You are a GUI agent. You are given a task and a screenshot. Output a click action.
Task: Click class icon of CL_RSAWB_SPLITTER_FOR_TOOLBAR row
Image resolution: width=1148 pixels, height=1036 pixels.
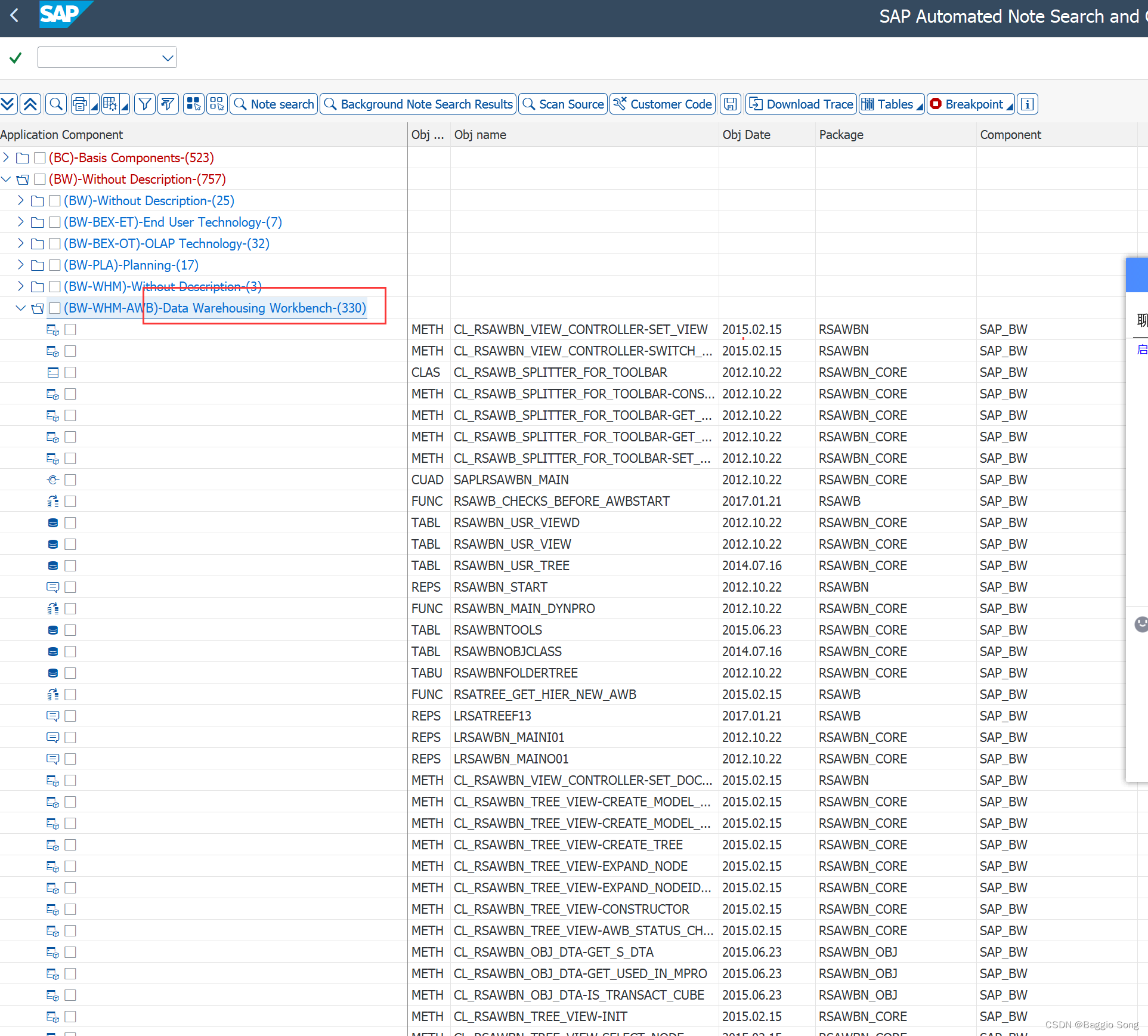[x=53, y=372]
